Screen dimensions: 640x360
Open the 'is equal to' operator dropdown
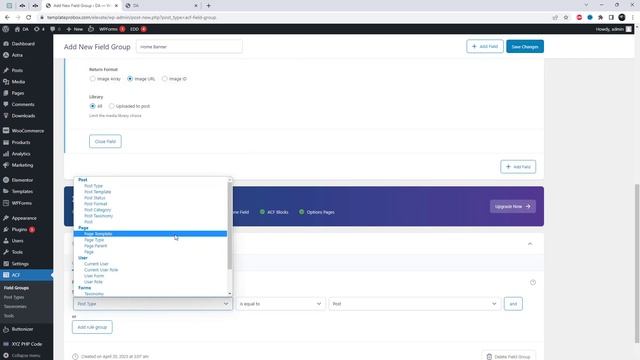(280, 304)
